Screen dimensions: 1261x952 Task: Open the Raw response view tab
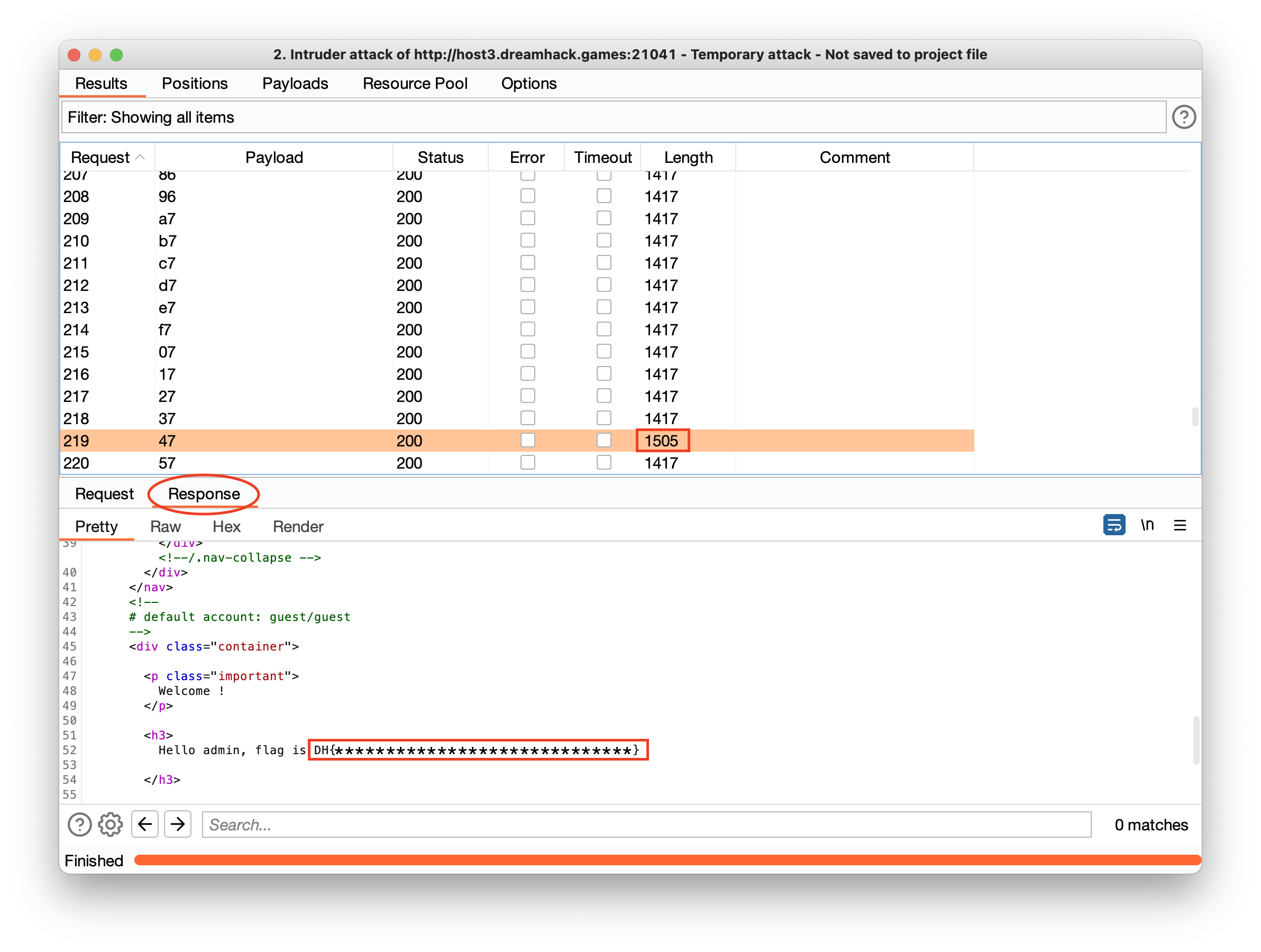pyautogui.click(x=166, y=526)
